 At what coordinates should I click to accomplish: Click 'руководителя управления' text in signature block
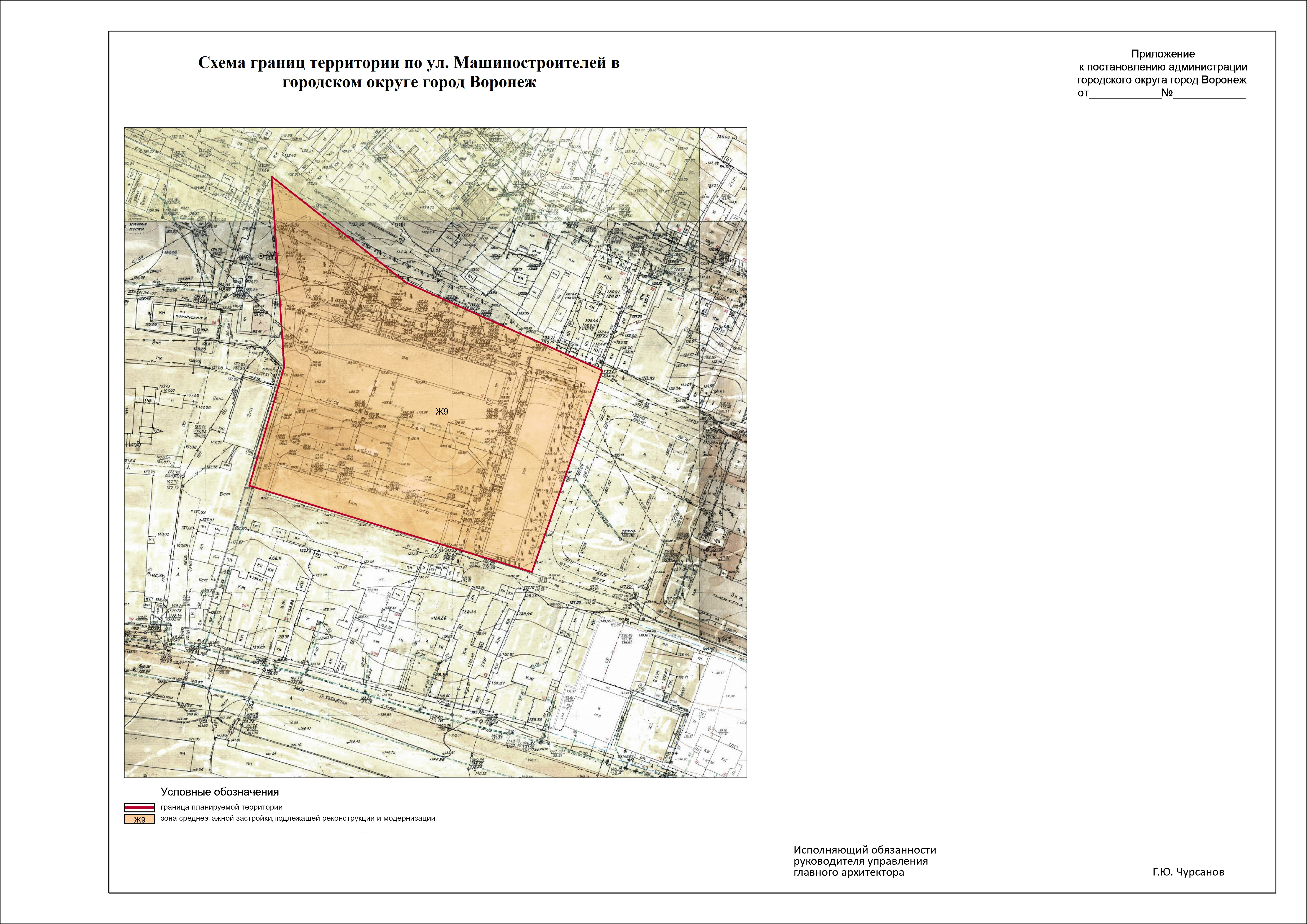pos(861,861)
